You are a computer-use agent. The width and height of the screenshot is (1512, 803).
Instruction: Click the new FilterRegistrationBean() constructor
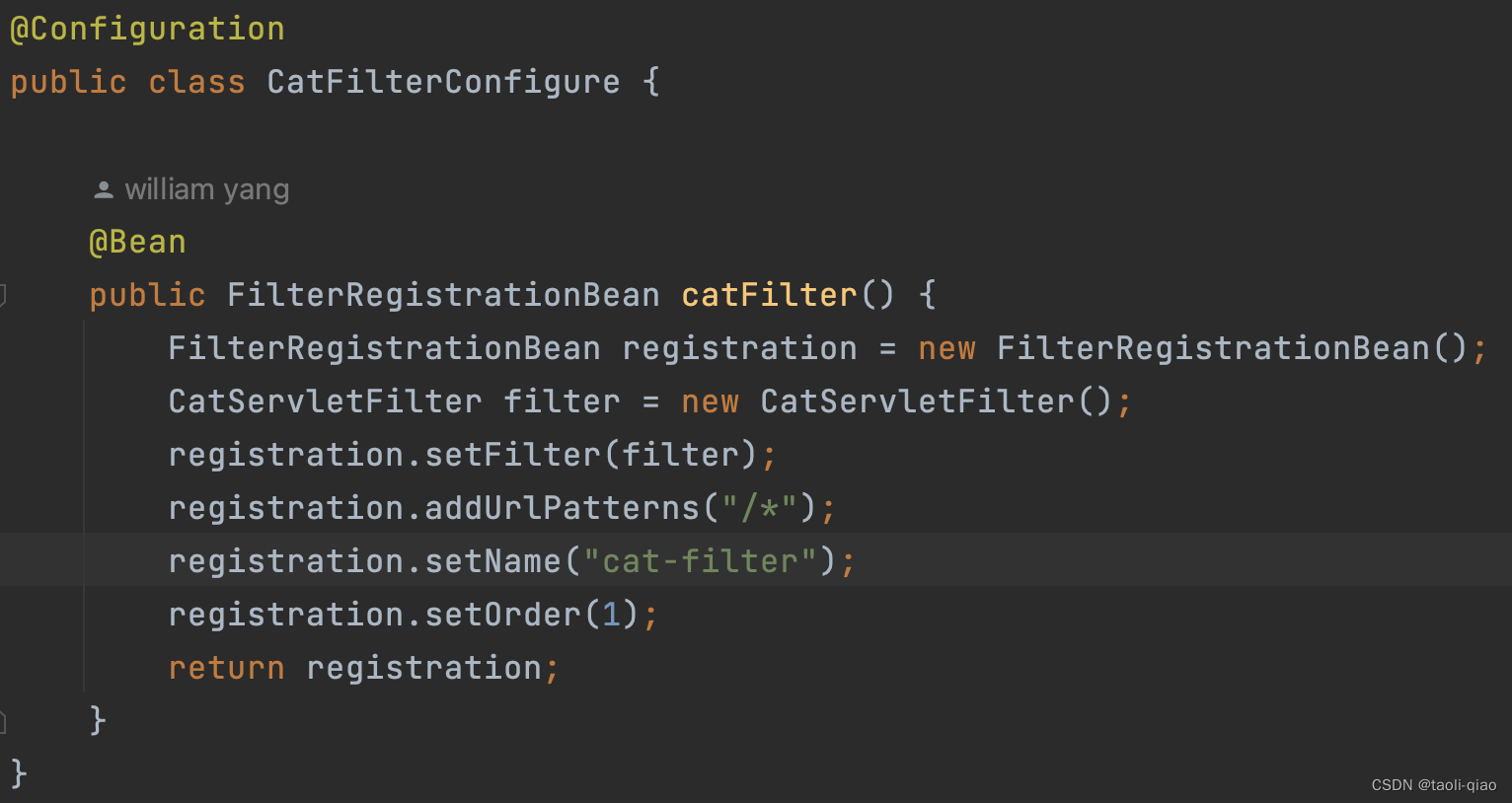pos(1193,348)
